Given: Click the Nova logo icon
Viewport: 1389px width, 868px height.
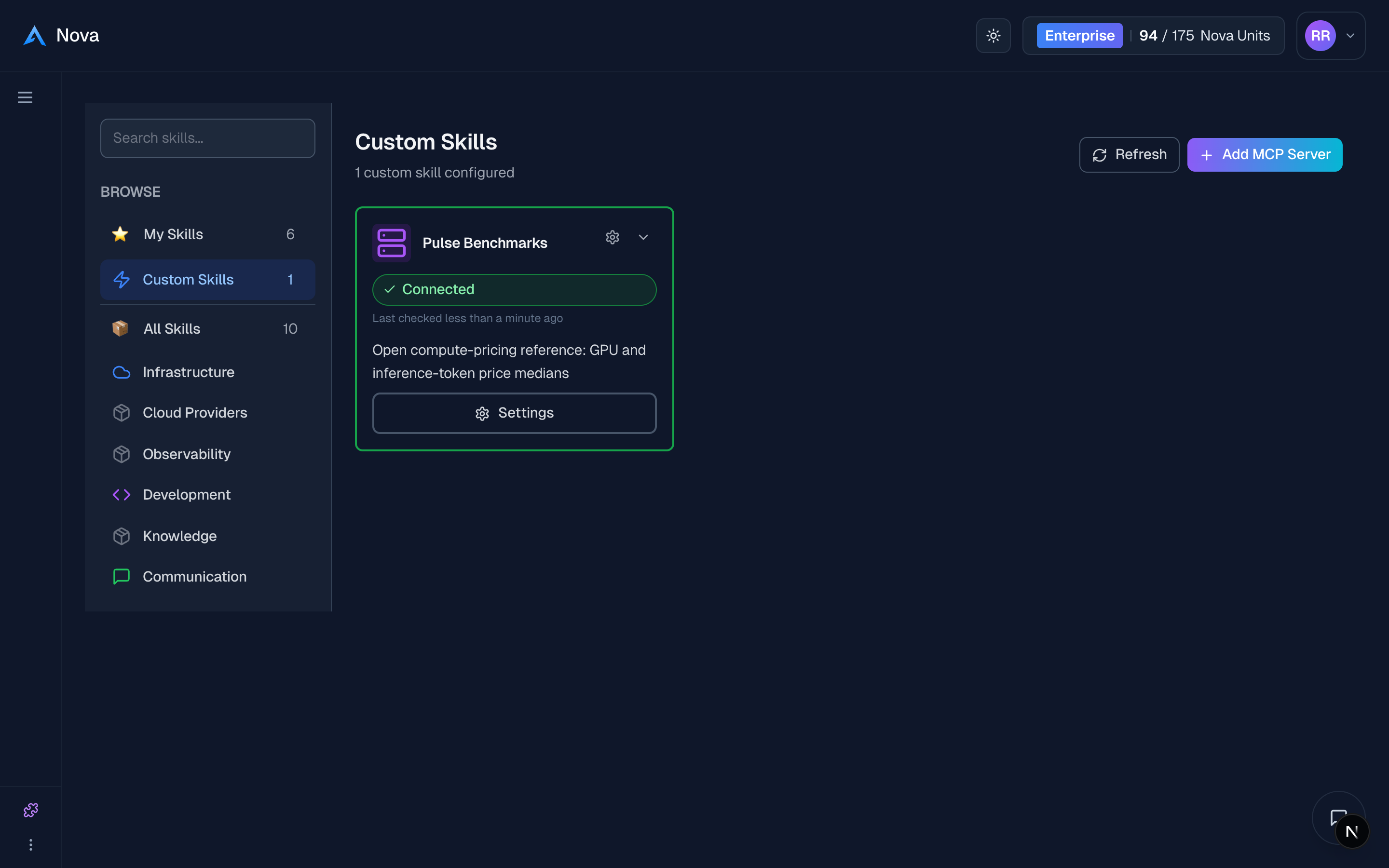Looking at the screenshot, I should coord(34,36).
